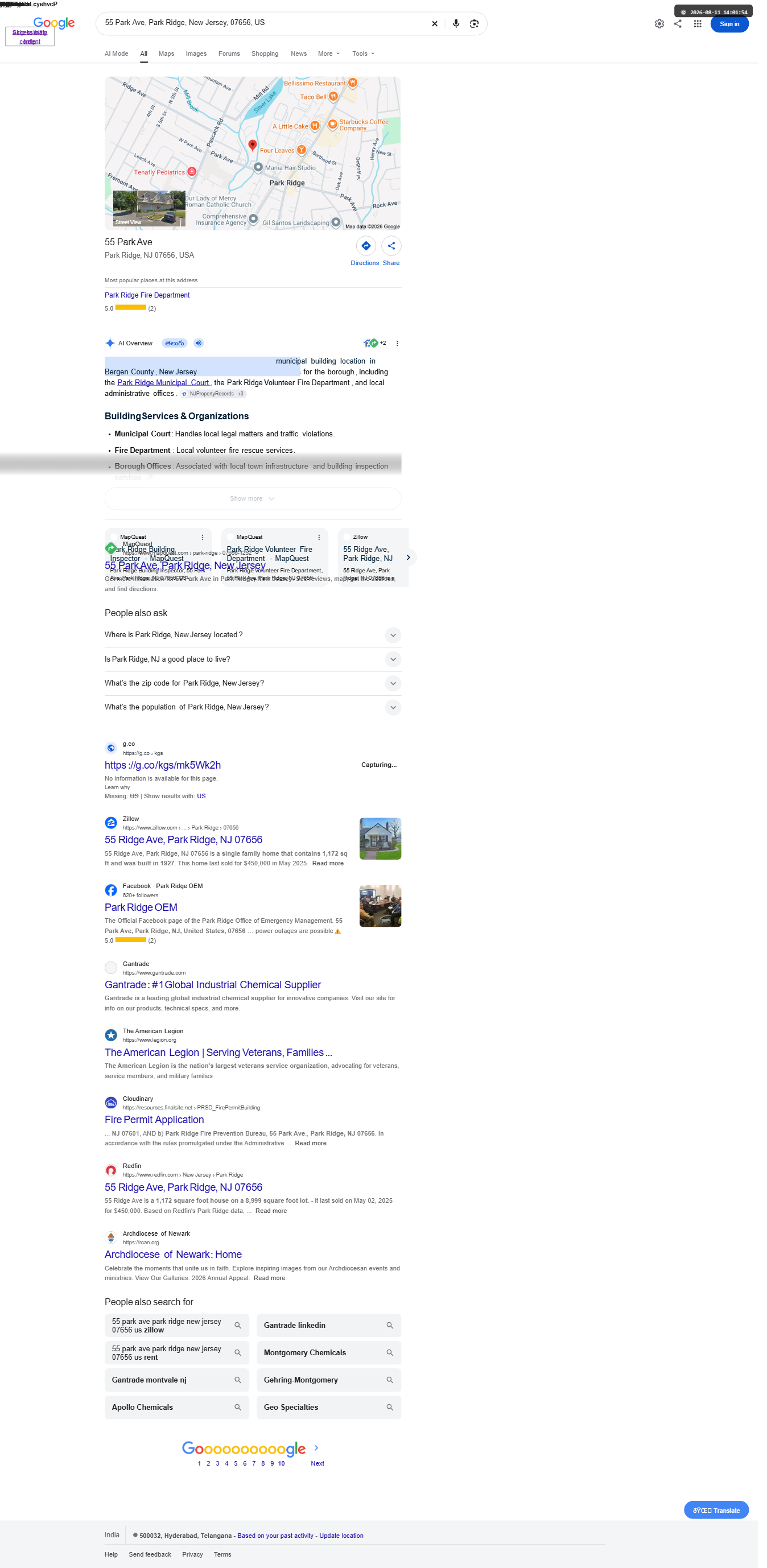767x1568 pixels.
Task: Click the share icon near Sign in
Action: coord(678,24)
